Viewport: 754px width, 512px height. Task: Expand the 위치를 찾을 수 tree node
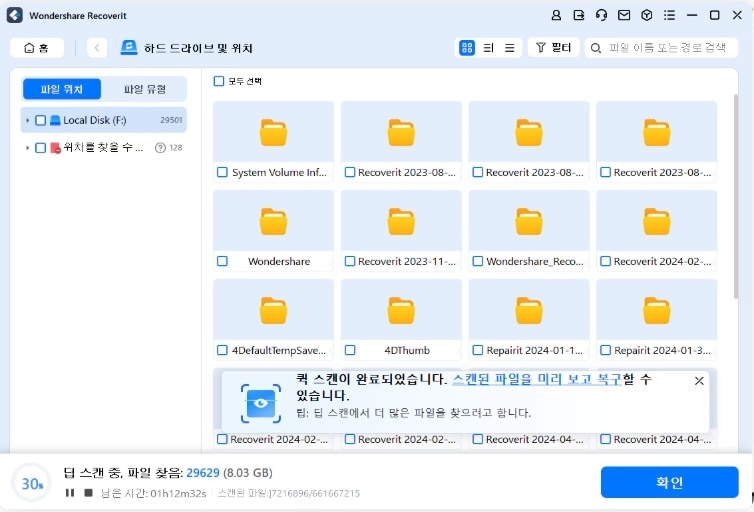pyautogui.click(x=27, y=148)
